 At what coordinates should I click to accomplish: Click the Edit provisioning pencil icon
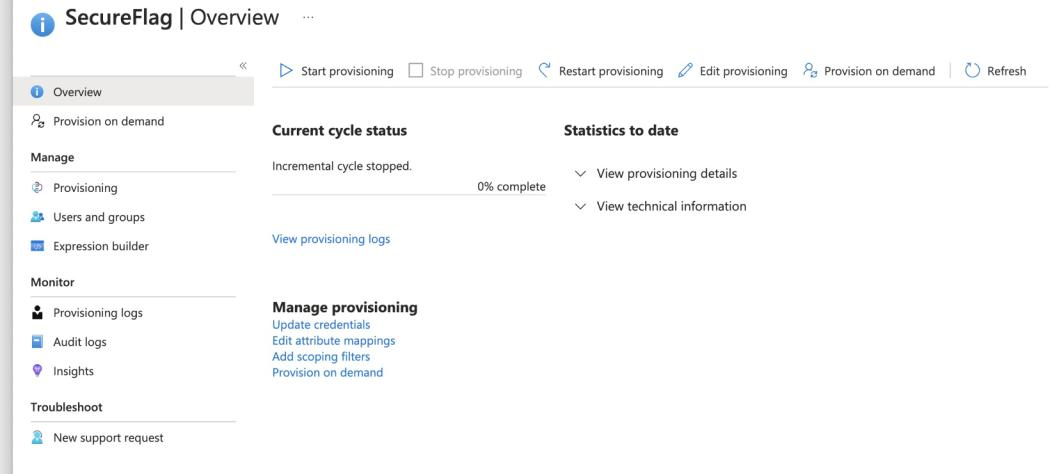685,70
